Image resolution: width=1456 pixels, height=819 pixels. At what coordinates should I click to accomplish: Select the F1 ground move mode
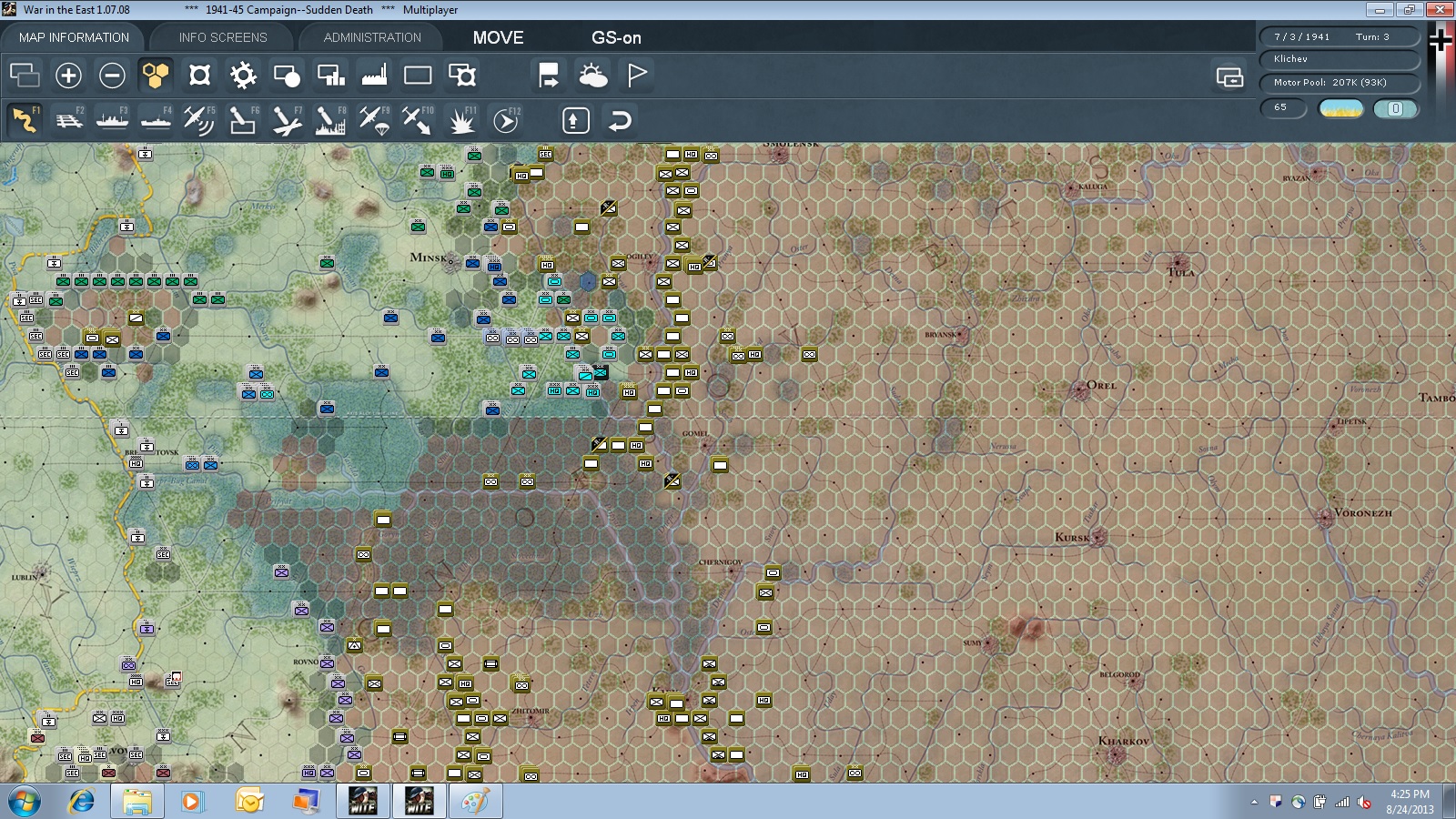(25, 120)
